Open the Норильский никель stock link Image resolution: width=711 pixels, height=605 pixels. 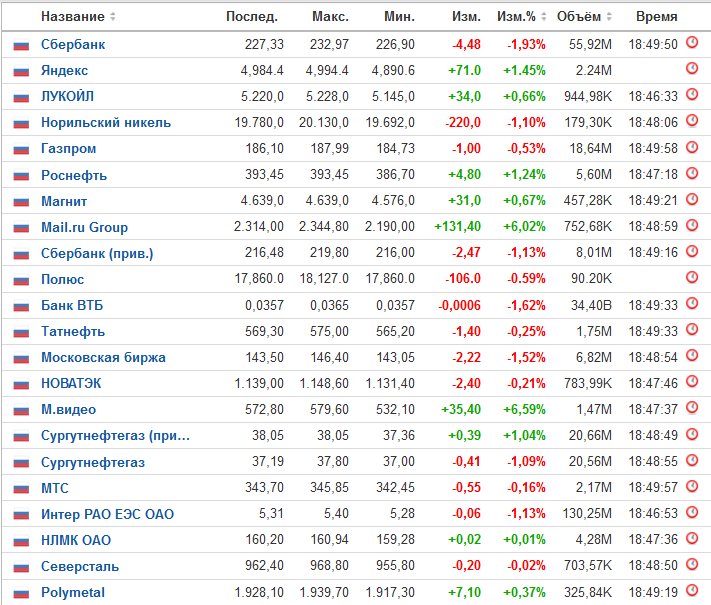pyautogui.click(x=106, y=122)
